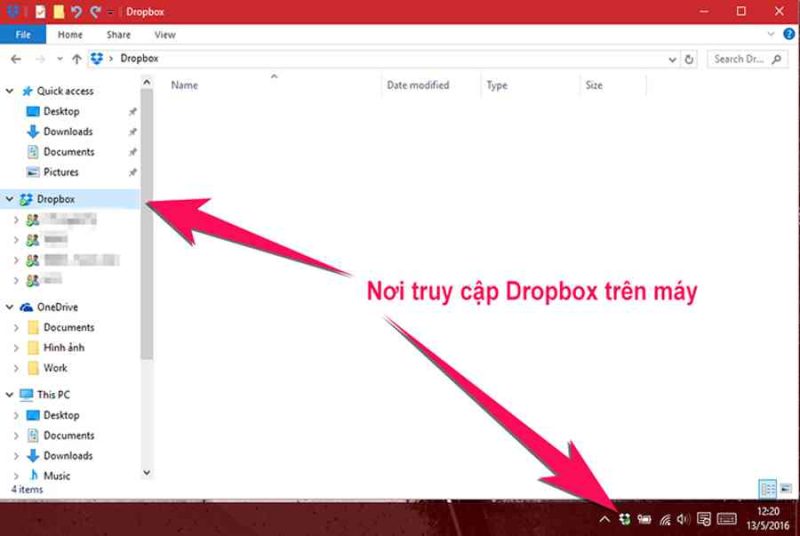The image size is (800, 536).
Task: Open the Help question mark icon
Action: 789,34
